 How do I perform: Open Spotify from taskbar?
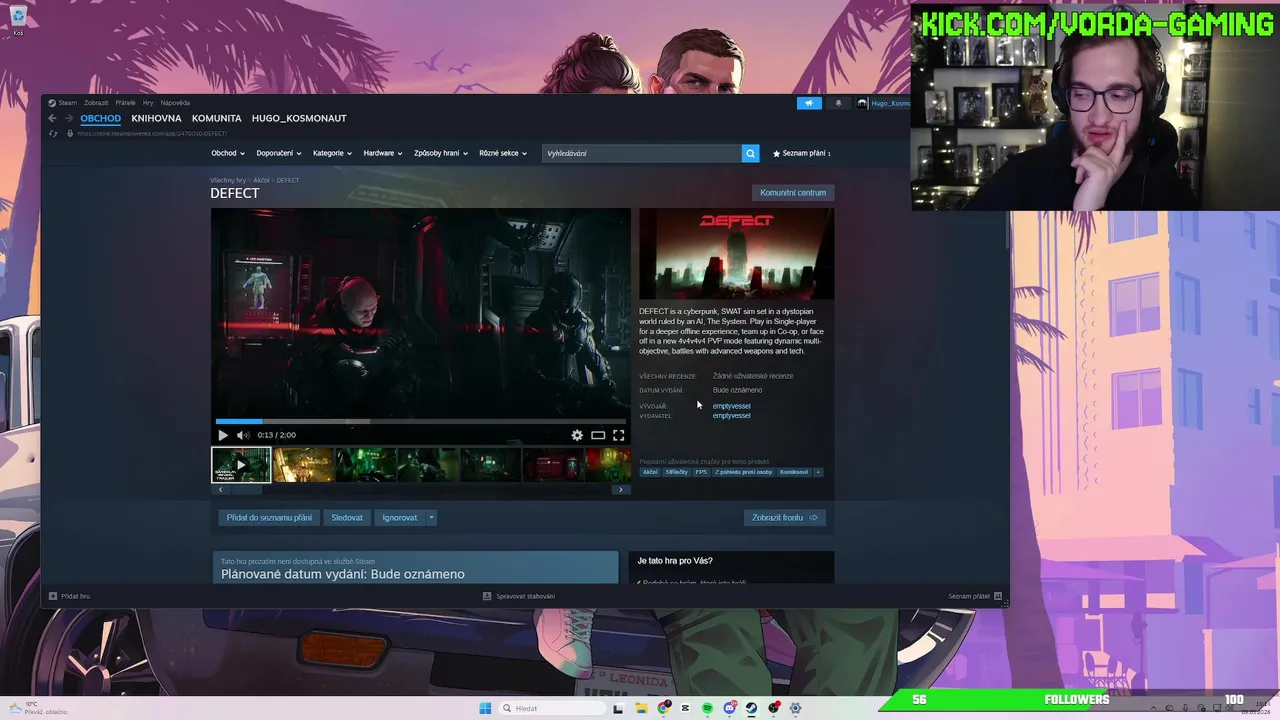pyautogui.click(x=707, y=708)
